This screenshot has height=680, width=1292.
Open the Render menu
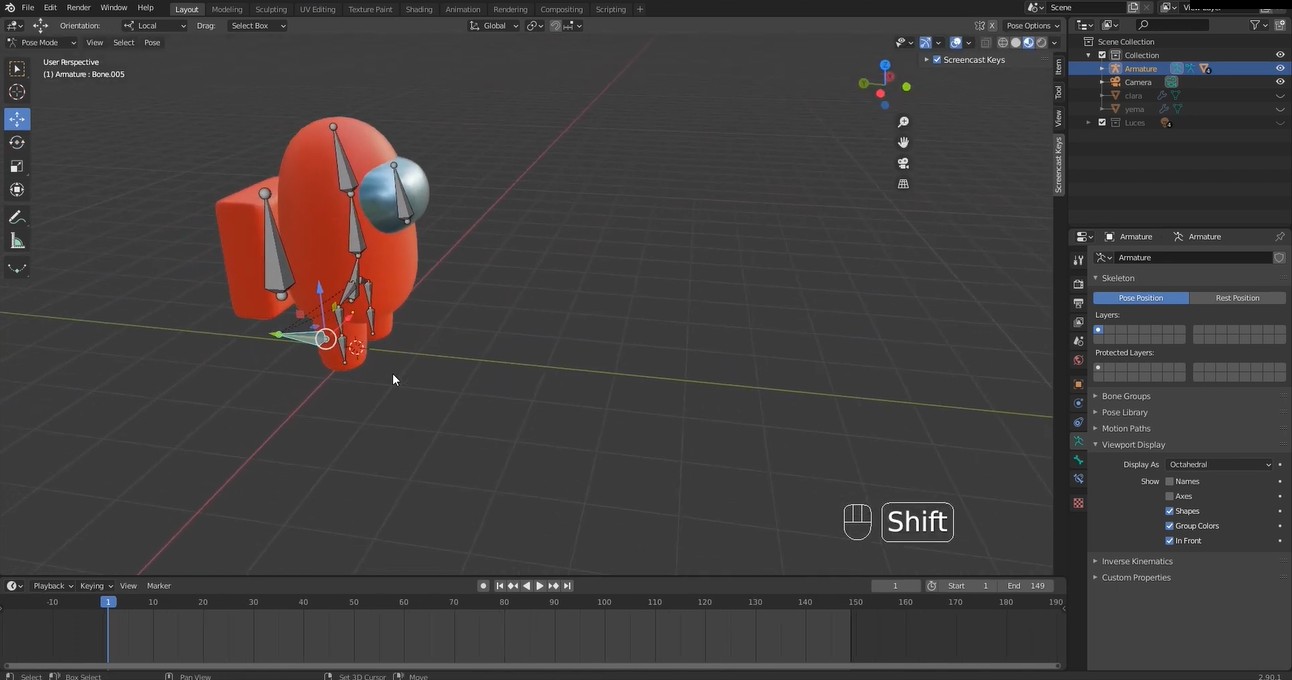pyautogui.click(x=78, y=8)
